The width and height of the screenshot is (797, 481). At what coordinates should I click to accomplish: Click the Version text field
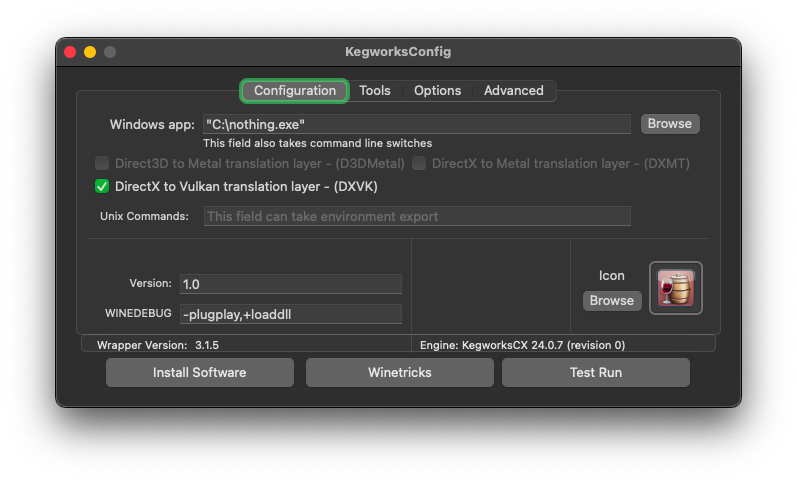(x=290, y=284)
